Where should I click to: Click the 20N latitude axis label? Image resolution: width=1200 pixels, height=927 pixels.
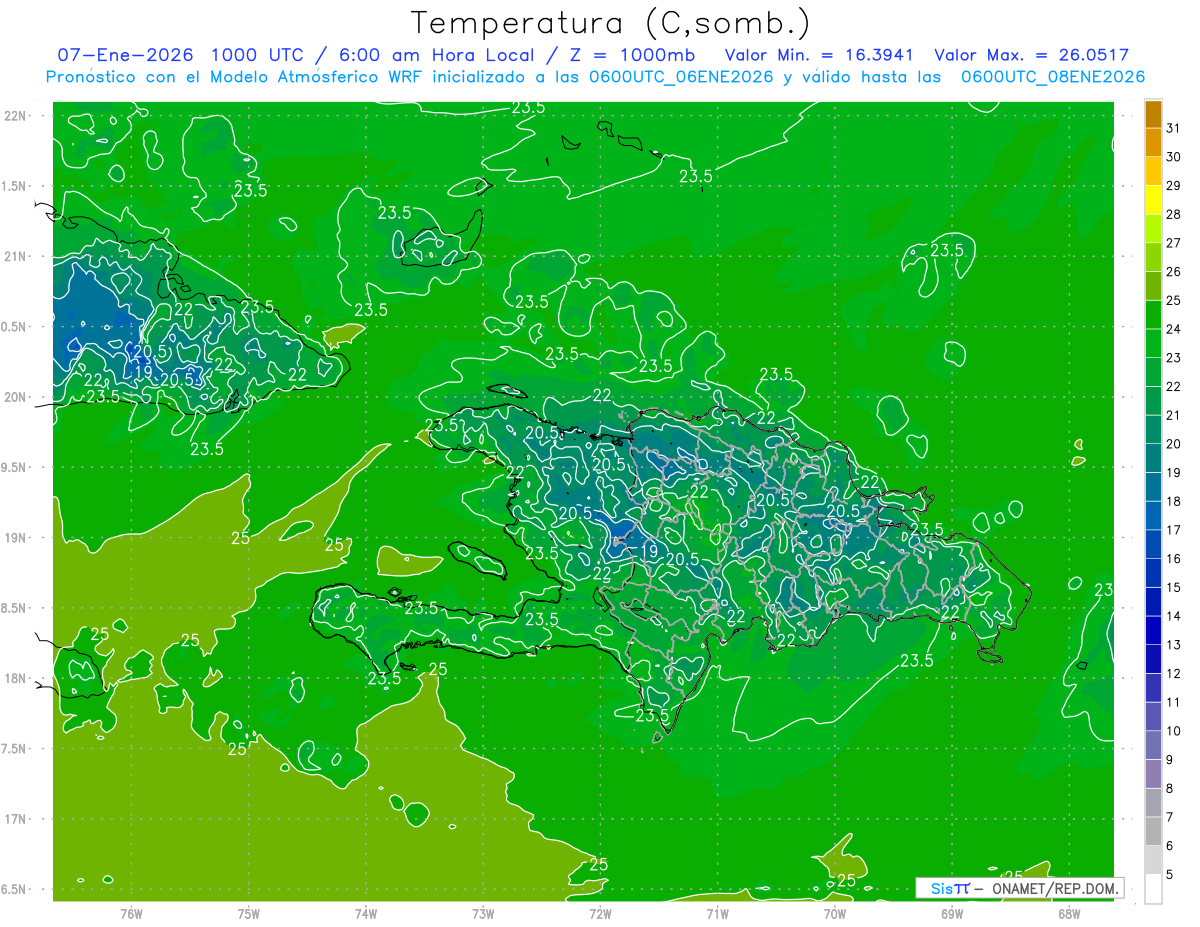click(x=16, y=397)
